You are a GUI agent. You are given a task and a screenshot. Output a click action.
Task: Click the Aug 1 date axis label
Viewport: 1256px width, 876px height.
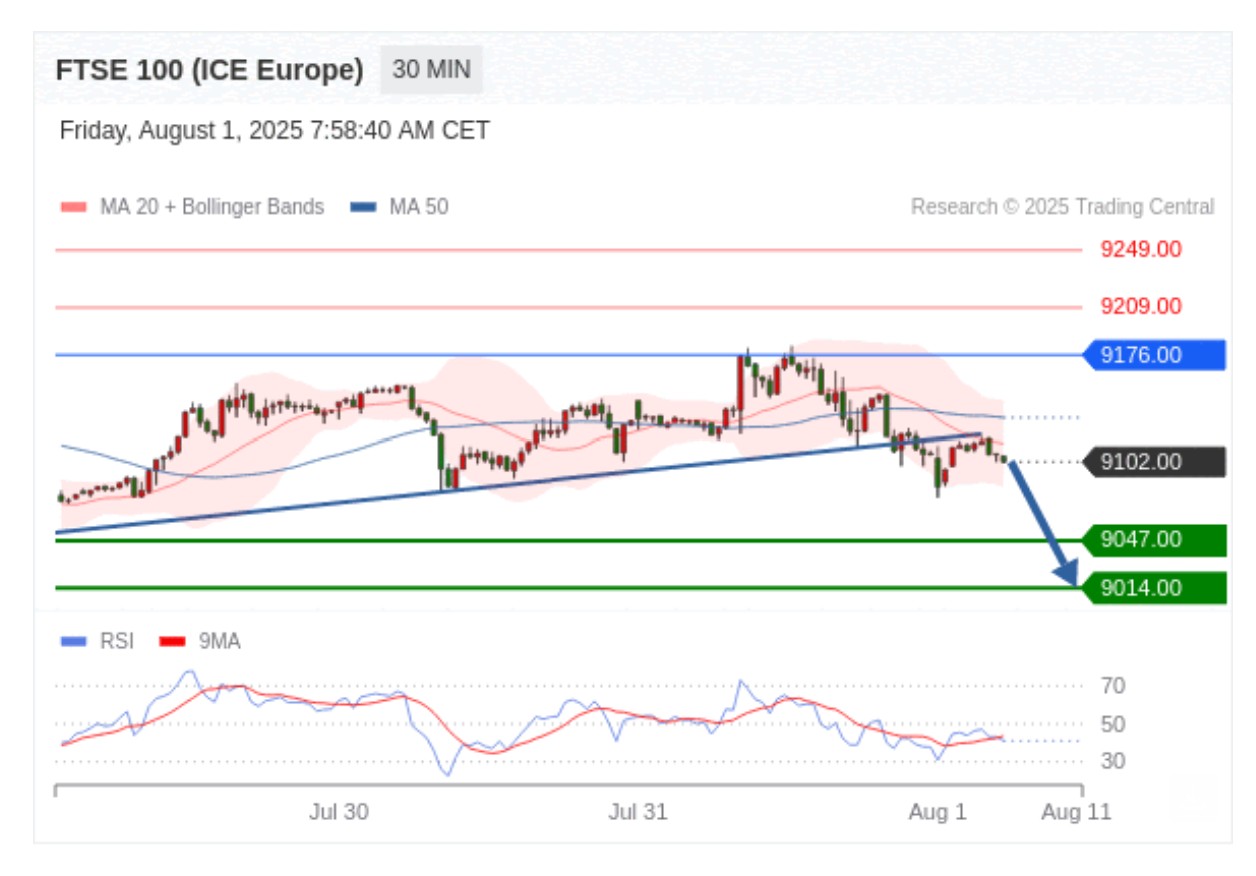937,812
